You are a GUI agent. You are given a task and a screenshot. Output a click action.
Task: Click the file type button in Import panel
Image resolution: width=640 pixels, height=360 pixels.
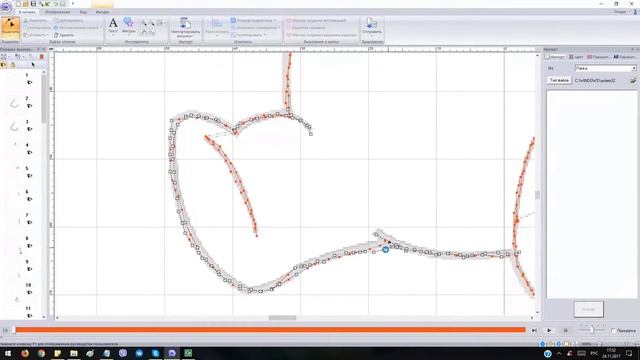pos(559,80)
